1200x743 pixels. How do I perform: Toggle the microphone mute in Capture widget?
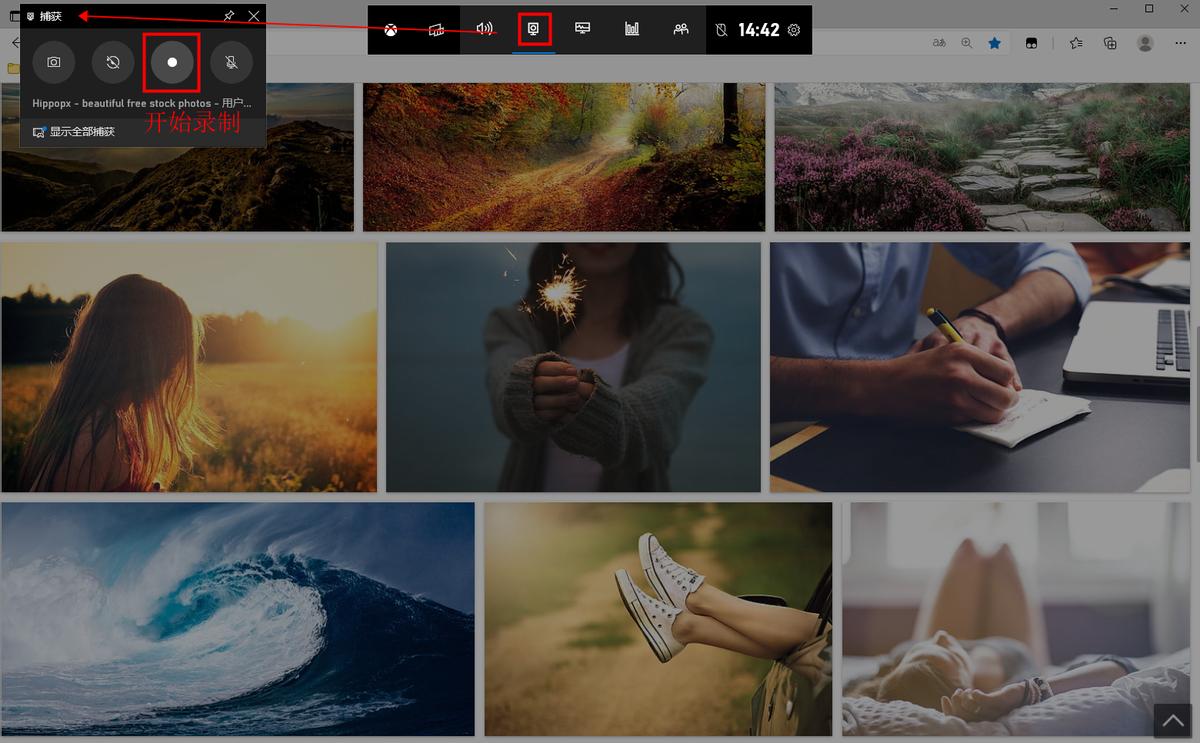pyautogui.click(x=231, y=62)
